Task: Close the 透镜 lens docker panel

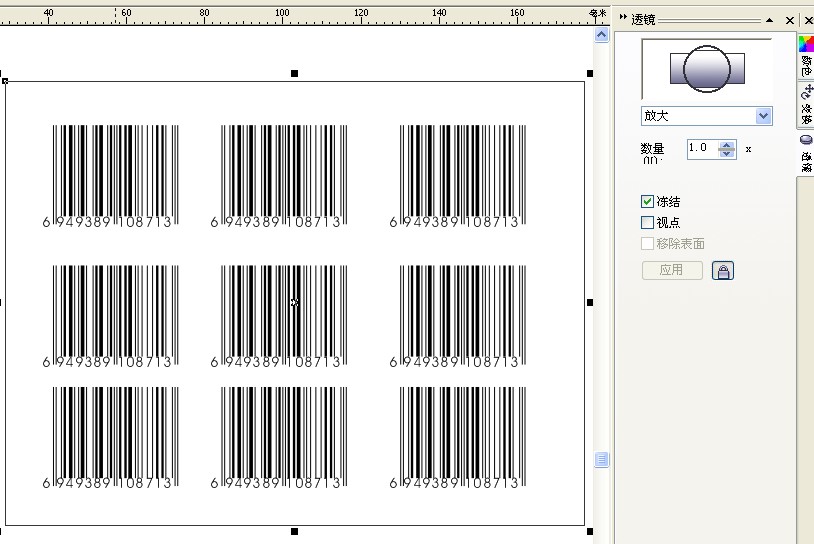Action: (x=790, y=20)
